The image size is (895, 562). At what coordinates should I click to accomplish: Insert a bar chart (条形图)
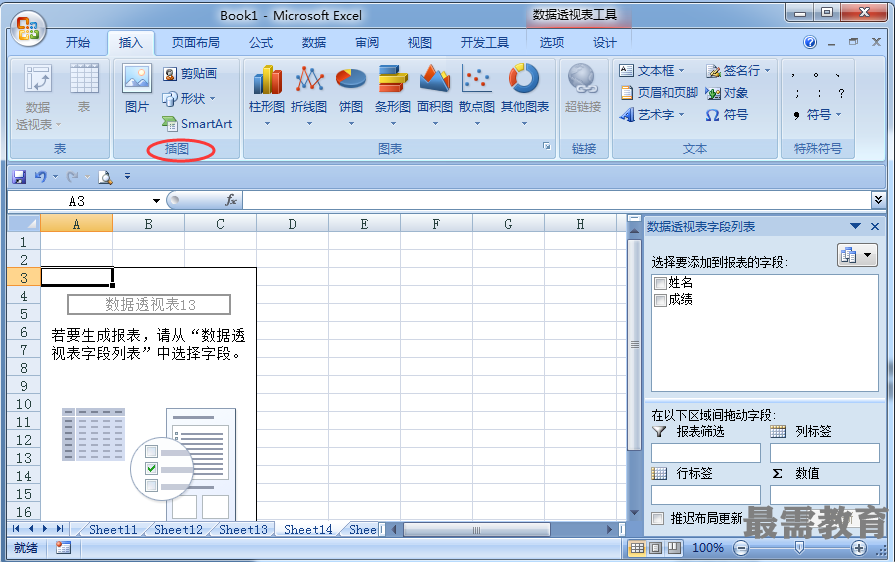[393, 95]
